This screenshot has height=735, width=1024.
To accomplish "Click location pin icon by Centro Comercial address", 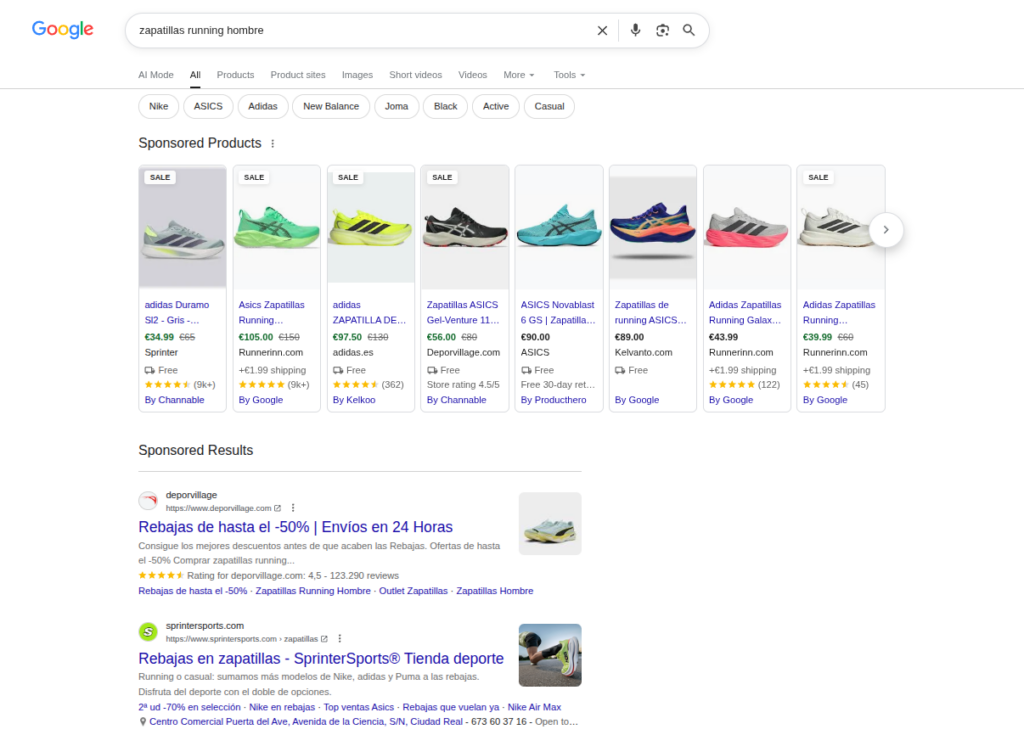I will click(x=142, y=722).
